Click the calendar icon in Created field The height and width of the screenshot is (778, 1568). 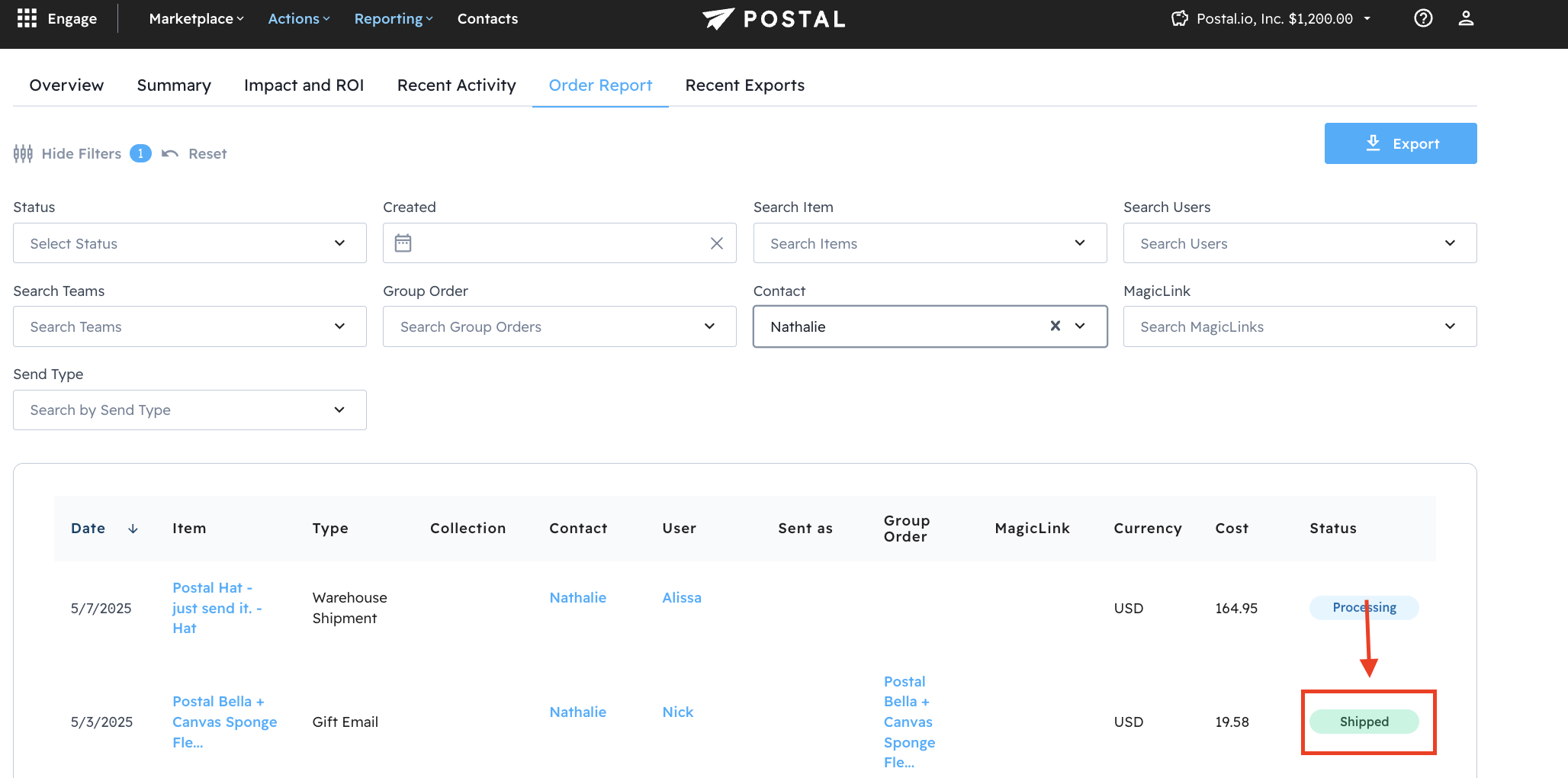coord(403,243)
